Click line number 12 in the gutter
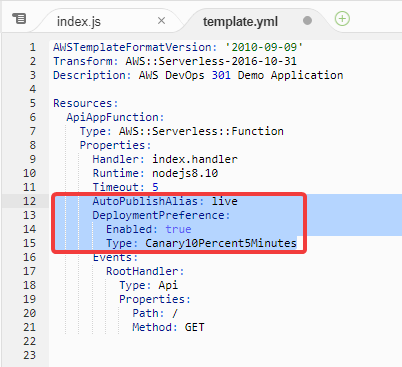 29,201
